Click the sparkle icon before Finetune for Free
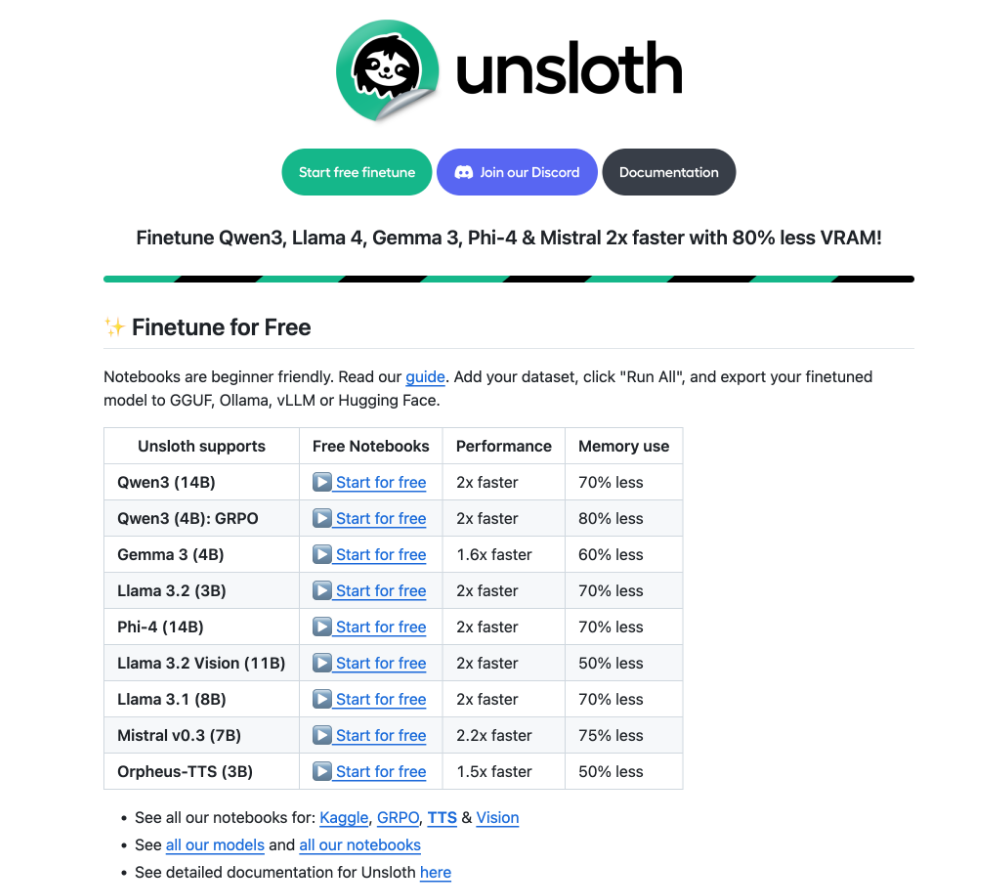 coord(112,326)
